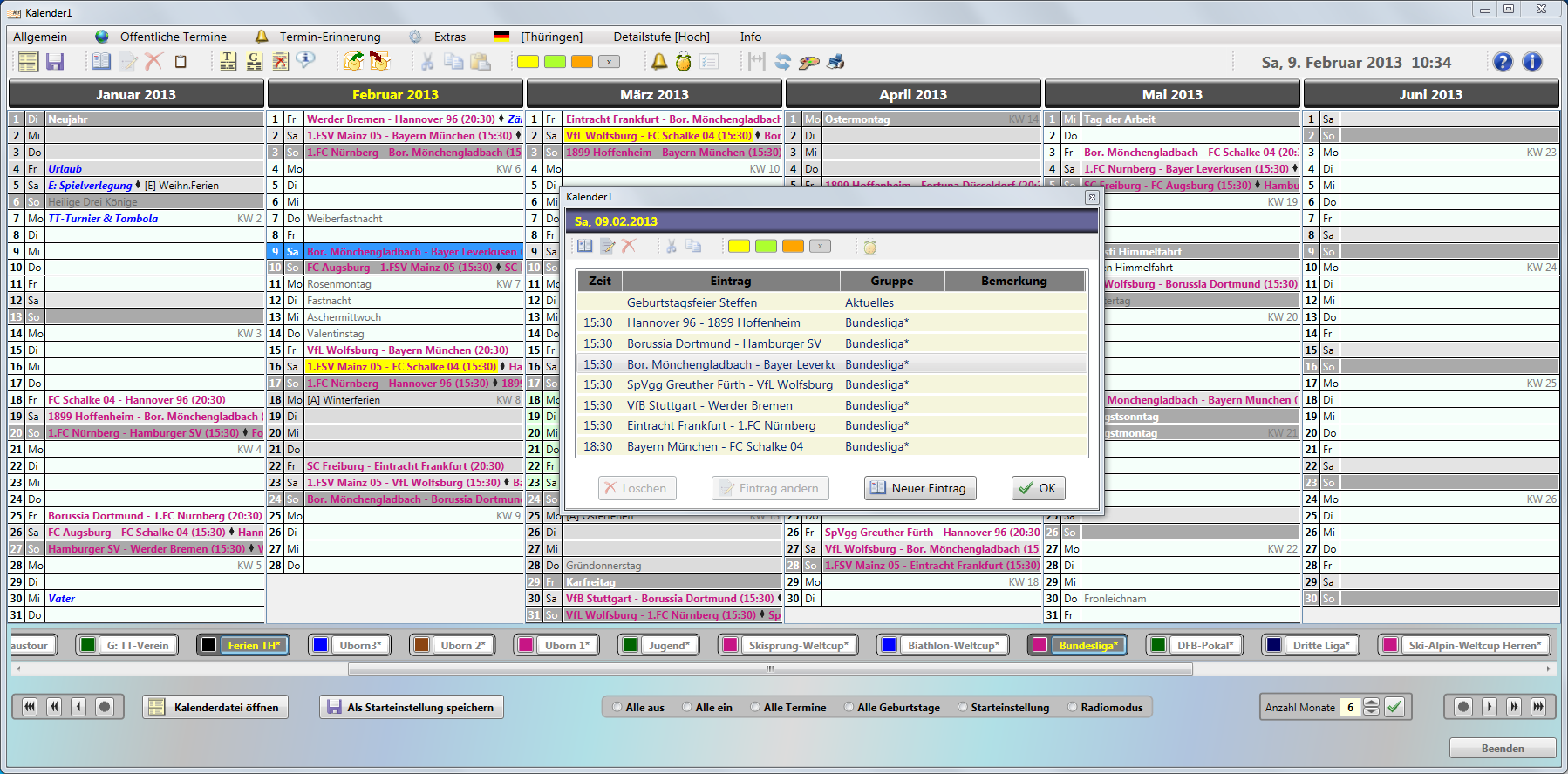The width and height of the screenshot is (1568, 774).
Task: Click the copy icon in main toolbar
Action: pyautogui.click(x=453, y=61)
